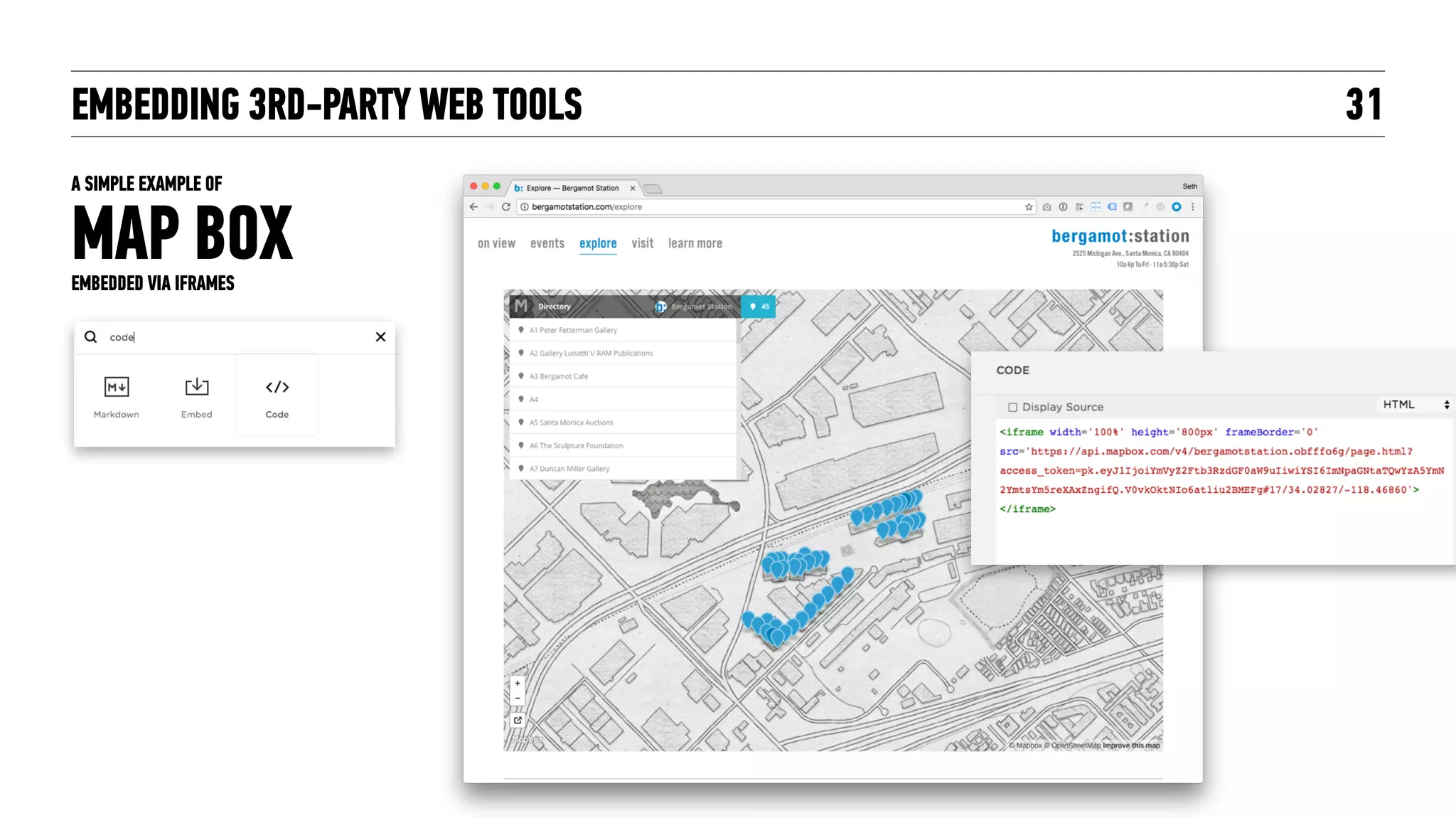This screenshot has height=818, width=1456.
Task: Select 'A6 The Sculpture Foundation' entry
Action: tap(623, 445)
